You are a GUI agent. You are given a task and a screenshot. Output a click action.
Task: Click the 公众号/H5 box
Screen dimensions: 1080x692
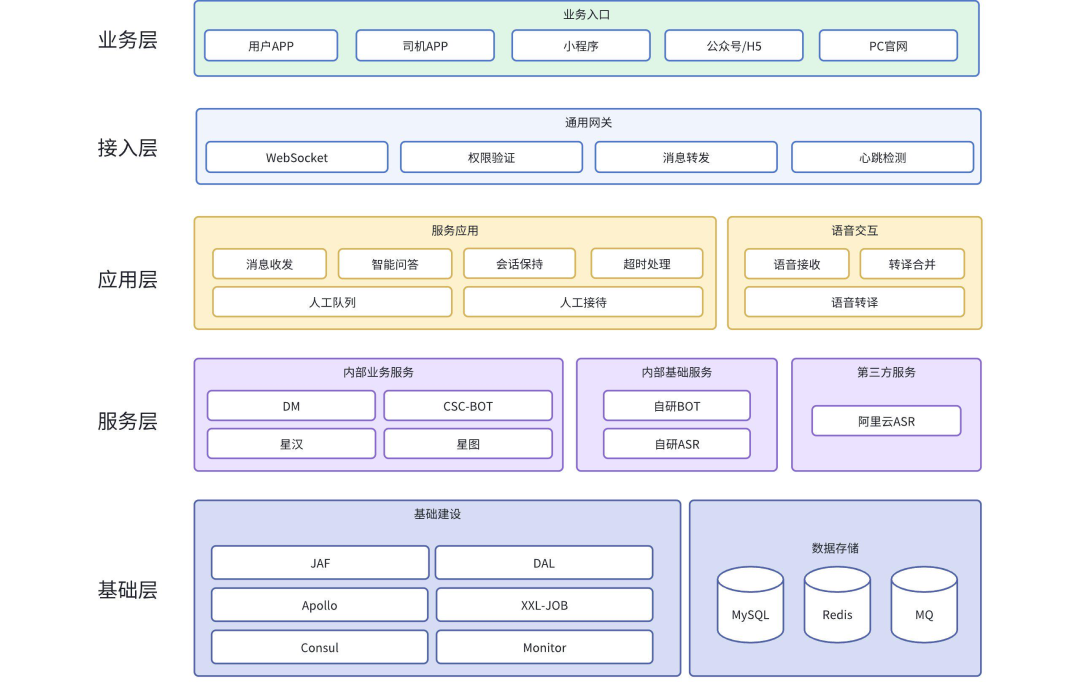coord(734,45)
